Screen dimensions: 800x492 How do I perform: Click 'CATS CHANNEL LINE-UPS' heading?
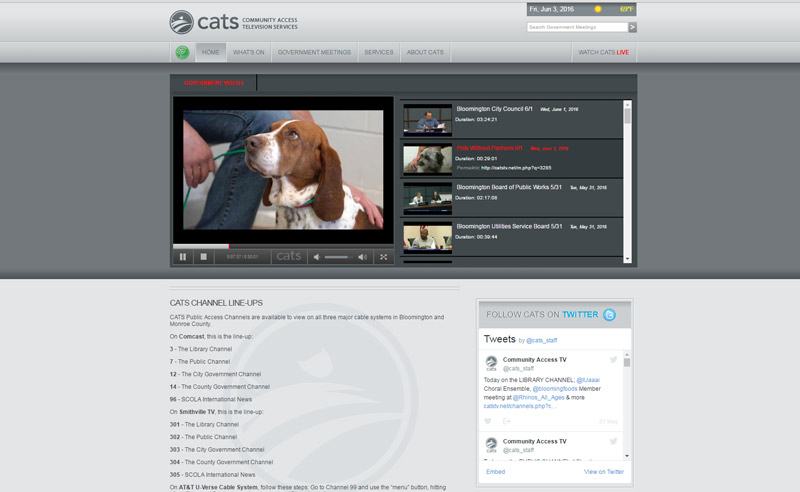(x=216, y=303)
